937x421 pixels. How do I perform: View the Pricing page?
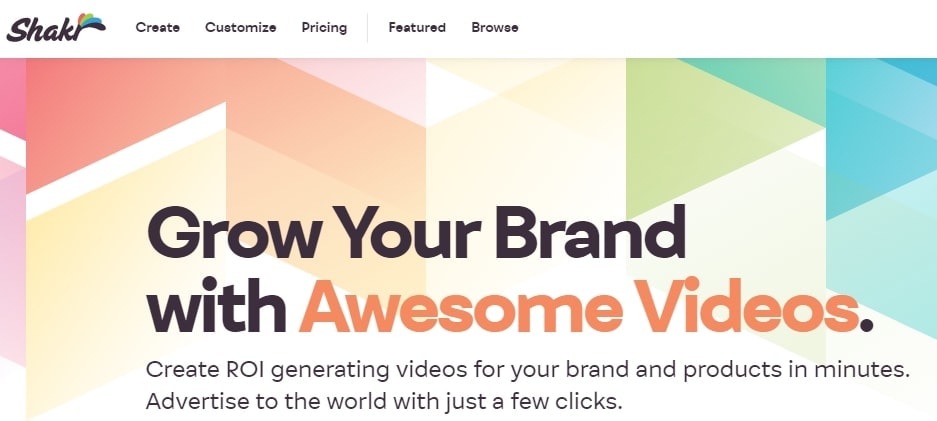pyautogui.click(x=324, y=28)
